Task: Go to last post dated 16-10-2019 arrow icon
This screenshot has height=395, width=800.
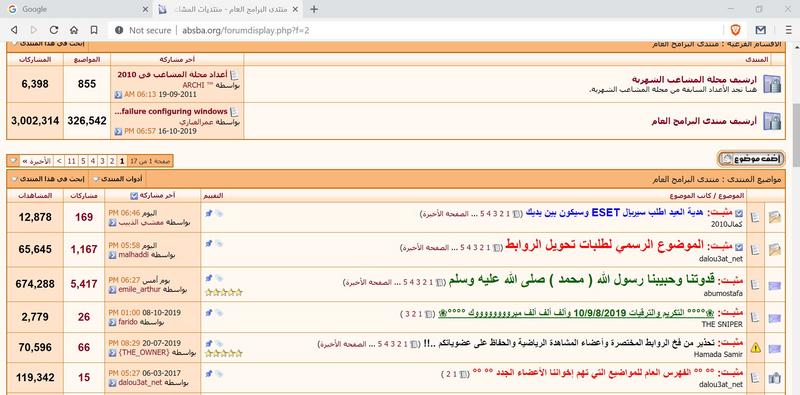Action: tap(118, 131)
